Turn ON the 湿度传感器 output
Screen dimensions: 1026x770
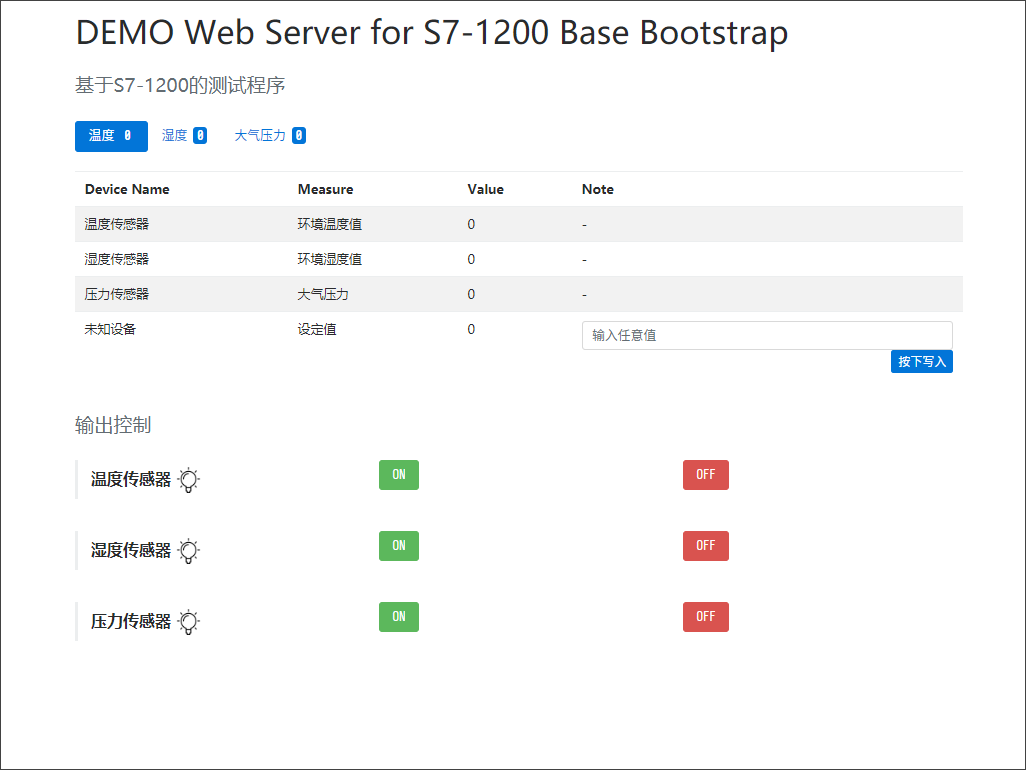398,546
